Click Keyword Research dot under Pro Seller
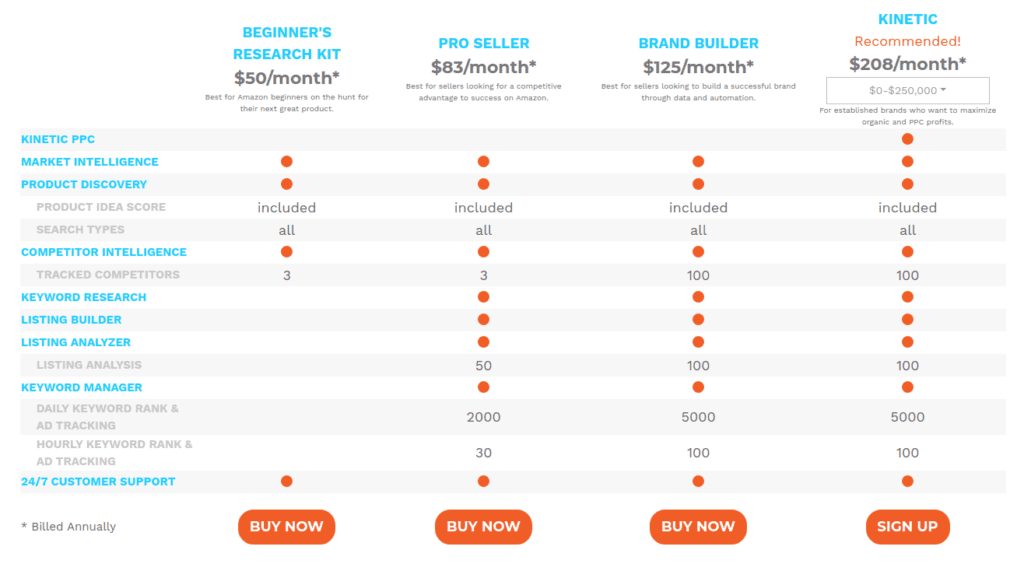This screenshot has width=1024, height=578. pyautogui.click(x=483, y=297)
